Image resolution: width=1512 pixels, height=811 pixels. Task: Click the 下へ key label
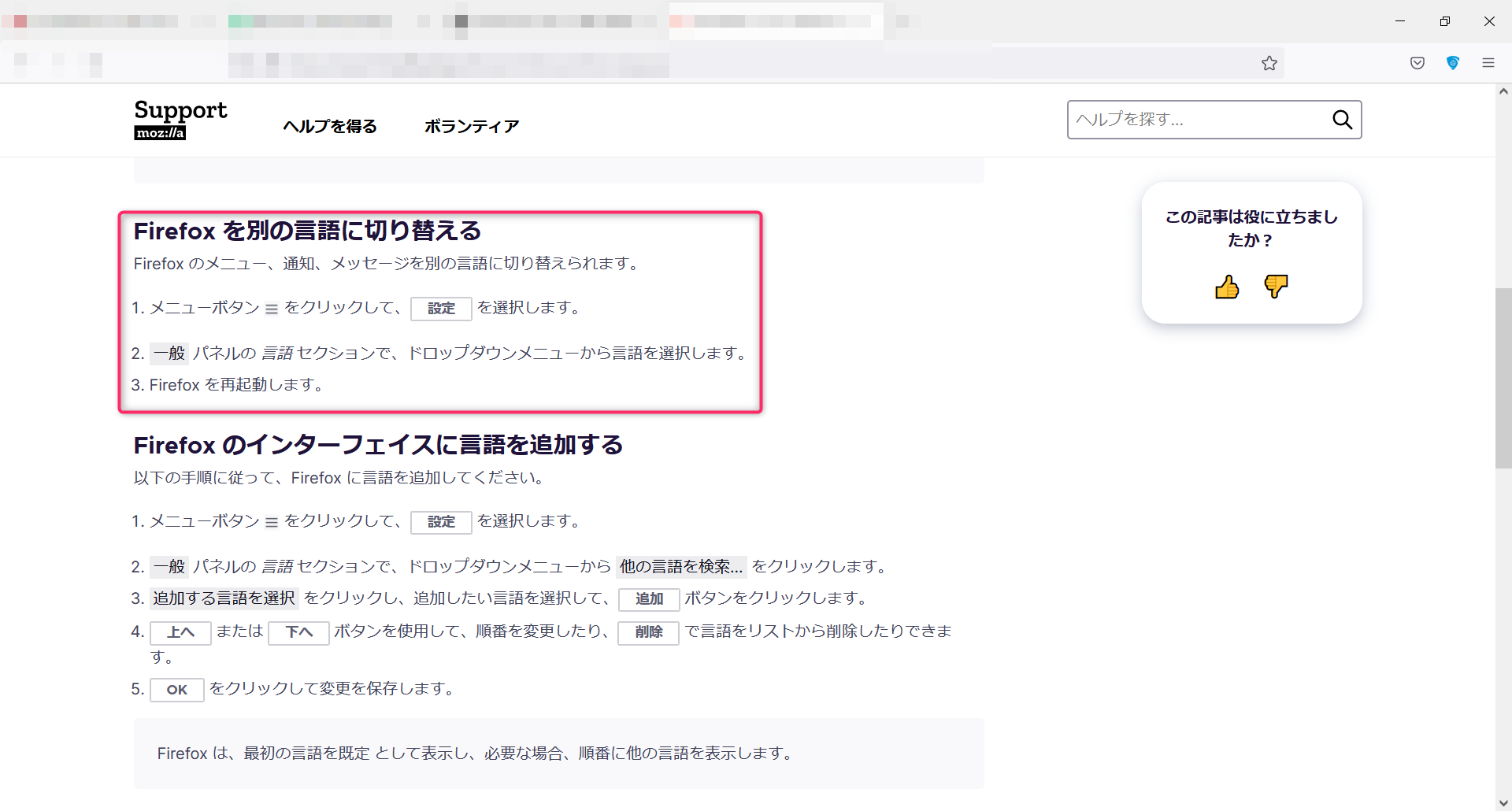tap(298, 632)
